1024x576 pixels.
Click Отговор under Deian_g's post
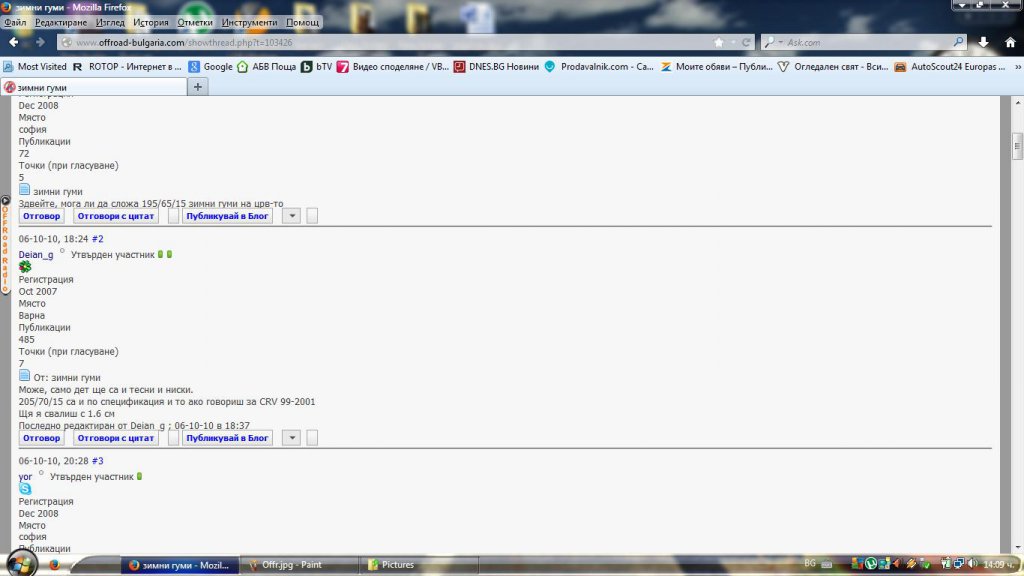41,438
